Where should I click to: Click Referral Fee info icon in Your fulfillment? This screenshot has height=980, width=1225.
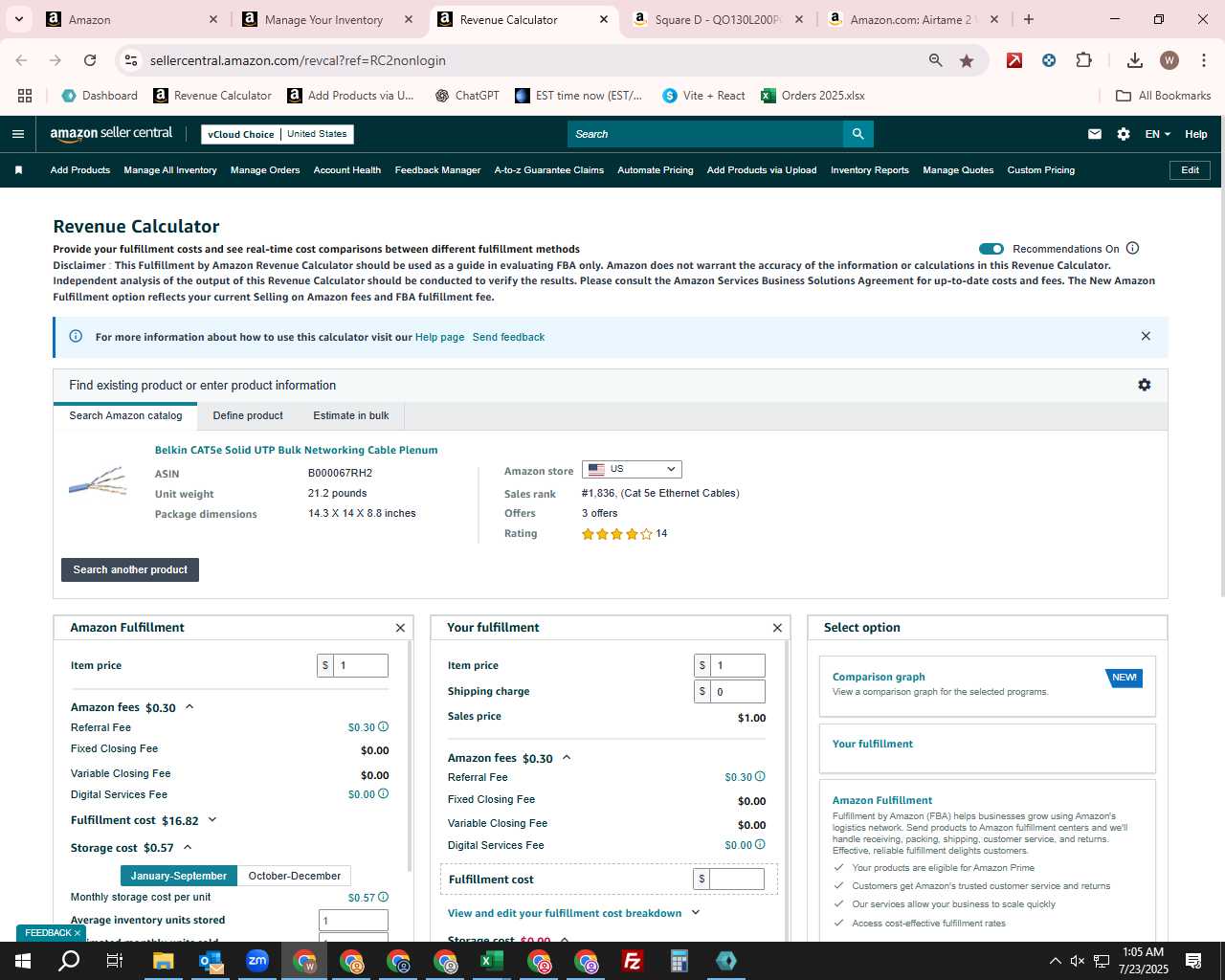coord(761,777)
